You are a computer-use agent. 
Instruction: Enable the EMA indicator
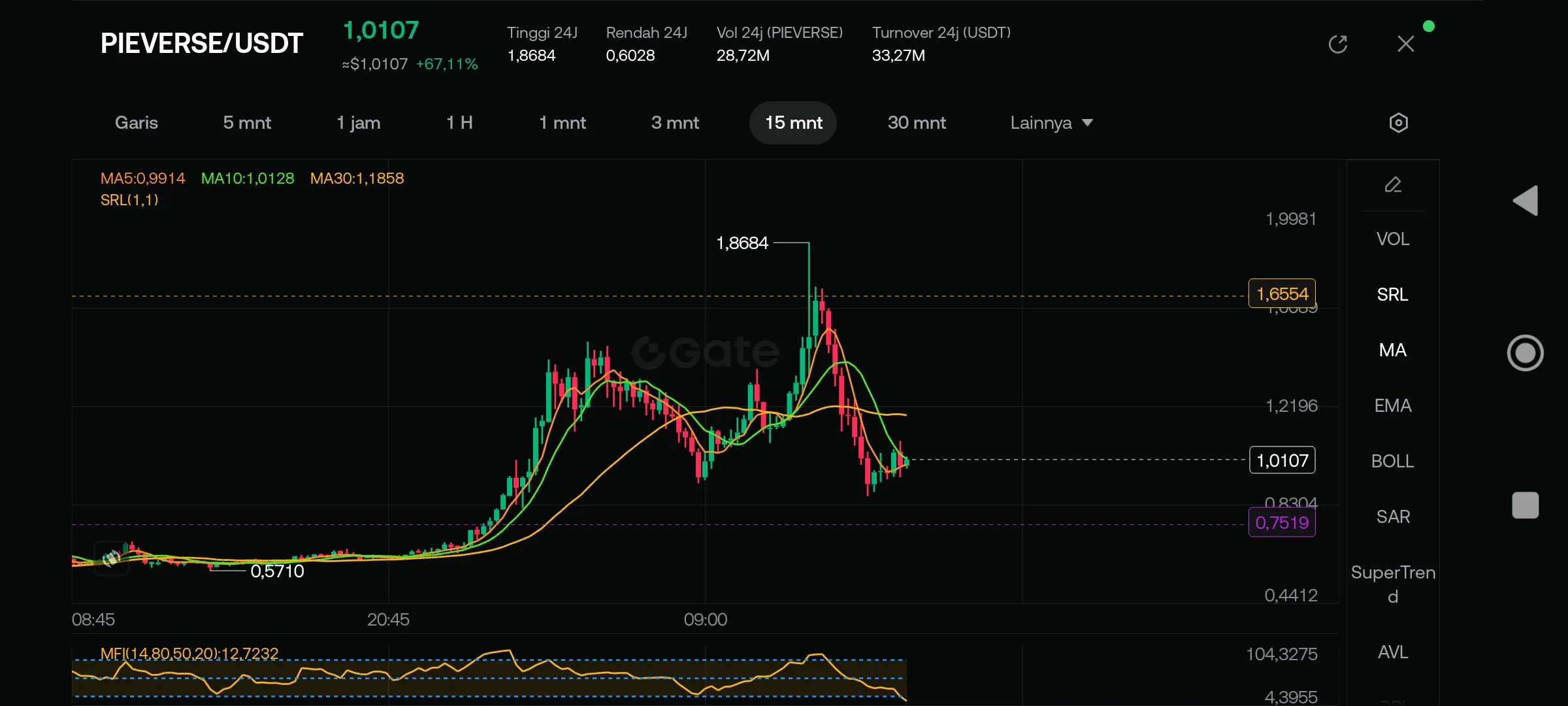click(x=1393, y=406)
